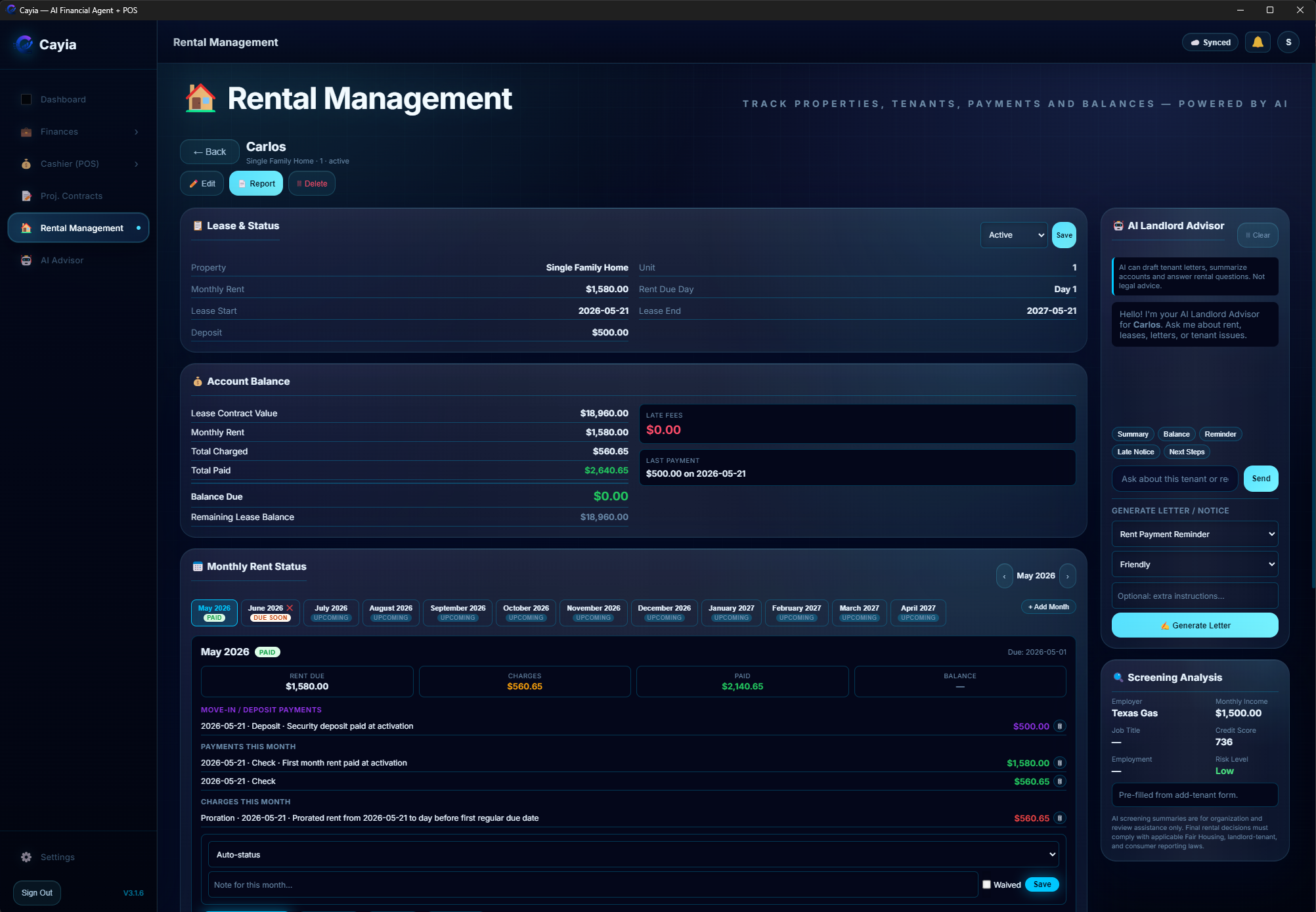
Task: Select the January 2027 month tab
Action: coord(732,613)
